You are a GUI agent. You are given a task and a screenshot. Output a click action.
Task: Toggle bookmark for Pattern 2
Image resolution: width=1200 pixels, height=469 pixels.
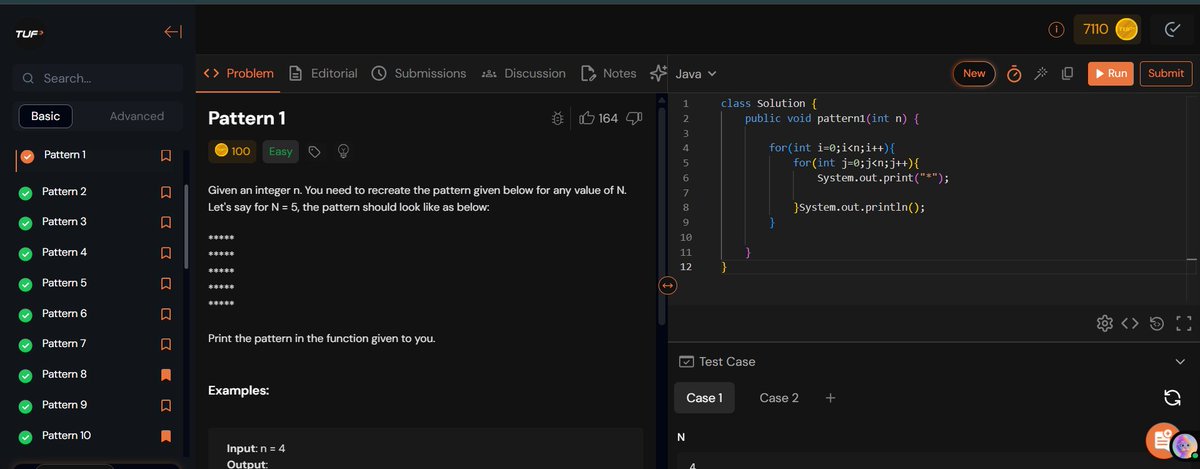166,192
